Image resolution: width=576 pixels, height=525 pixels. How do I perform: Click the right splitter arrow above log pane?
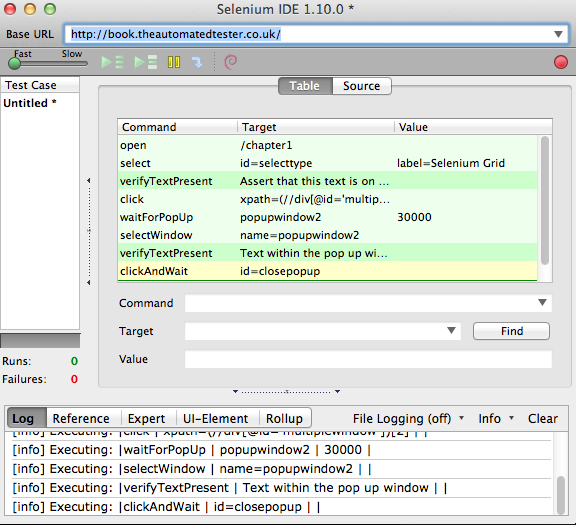[x=337, y=392]
